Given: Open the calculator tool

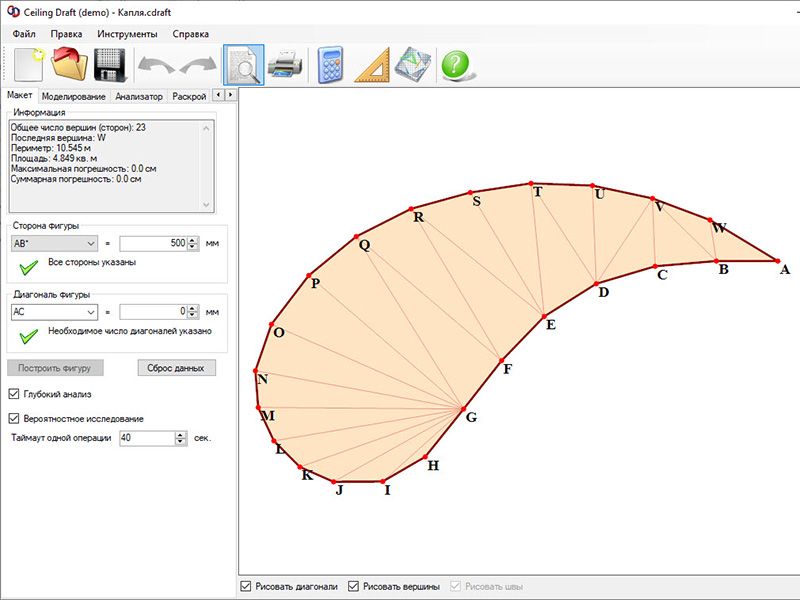Looking at the screenshot, I should point(330,65).
